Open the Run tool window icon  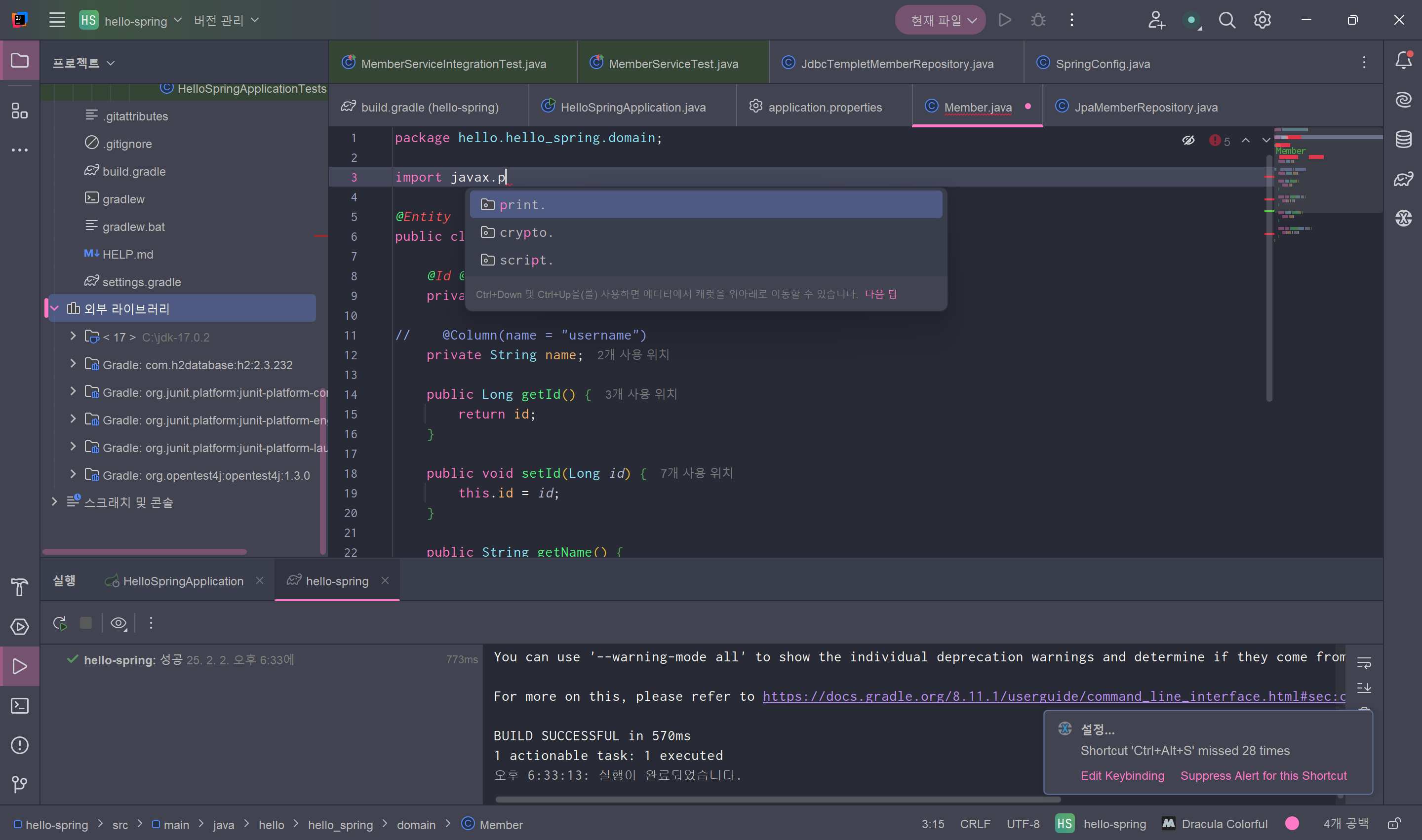point(20,666)
